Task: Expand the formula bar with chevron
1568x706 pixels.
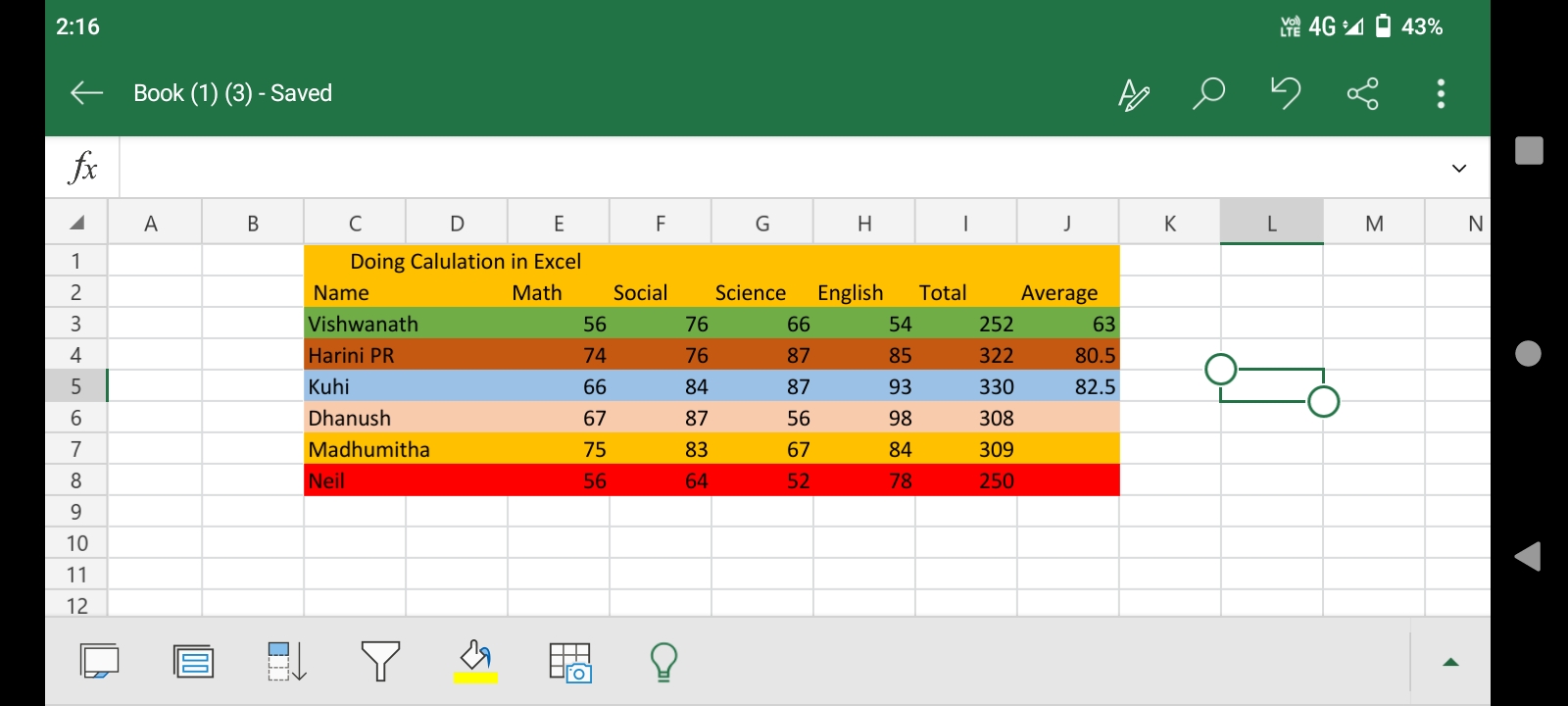Action: click(1458, 169)
